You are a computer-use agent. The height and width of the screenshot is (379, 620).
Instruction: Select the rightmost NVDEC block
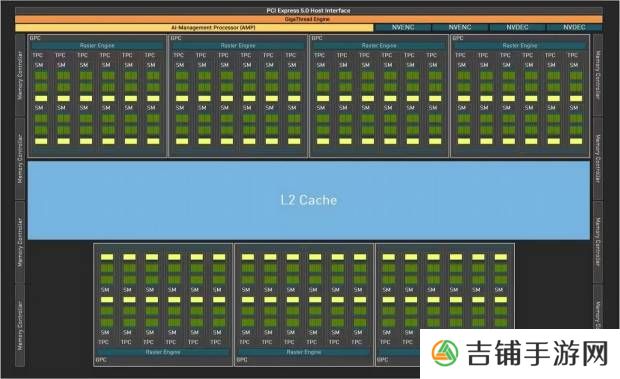[x=575, y=27]
